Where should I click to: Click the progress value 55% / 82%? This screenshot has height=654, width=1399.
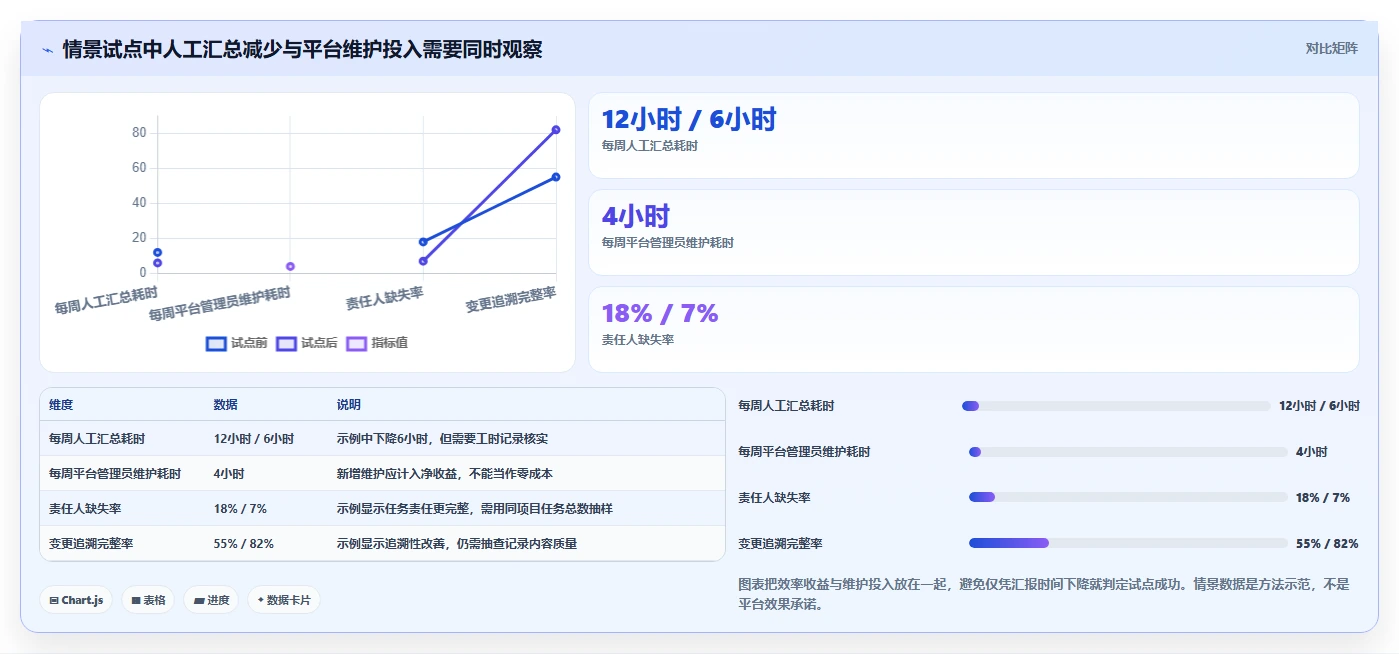click(x=1327, y=544)
